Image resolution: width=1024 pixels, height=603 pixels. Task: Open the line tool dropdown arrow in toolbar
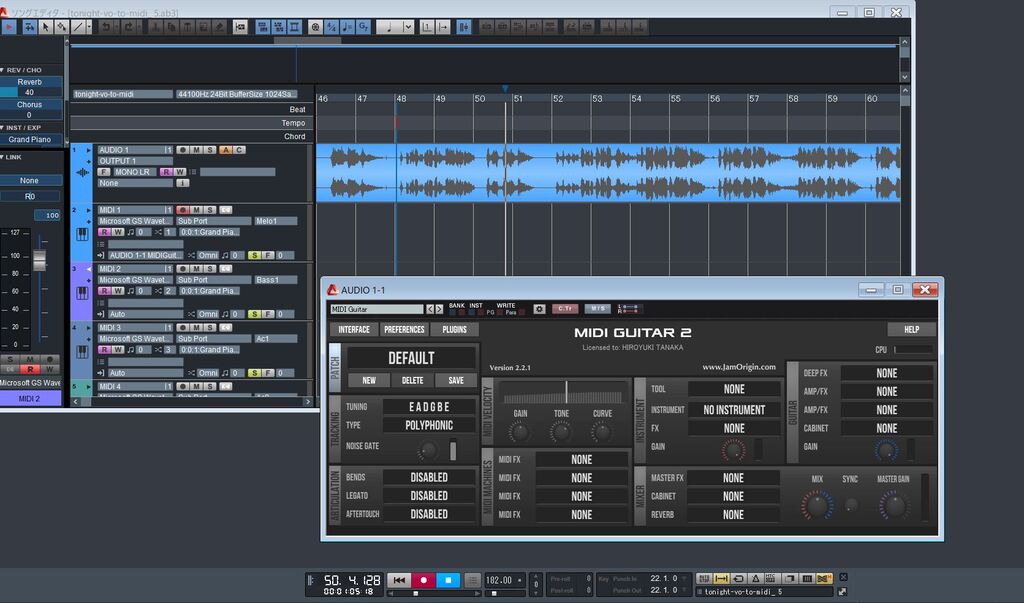(x=89, y=27)
